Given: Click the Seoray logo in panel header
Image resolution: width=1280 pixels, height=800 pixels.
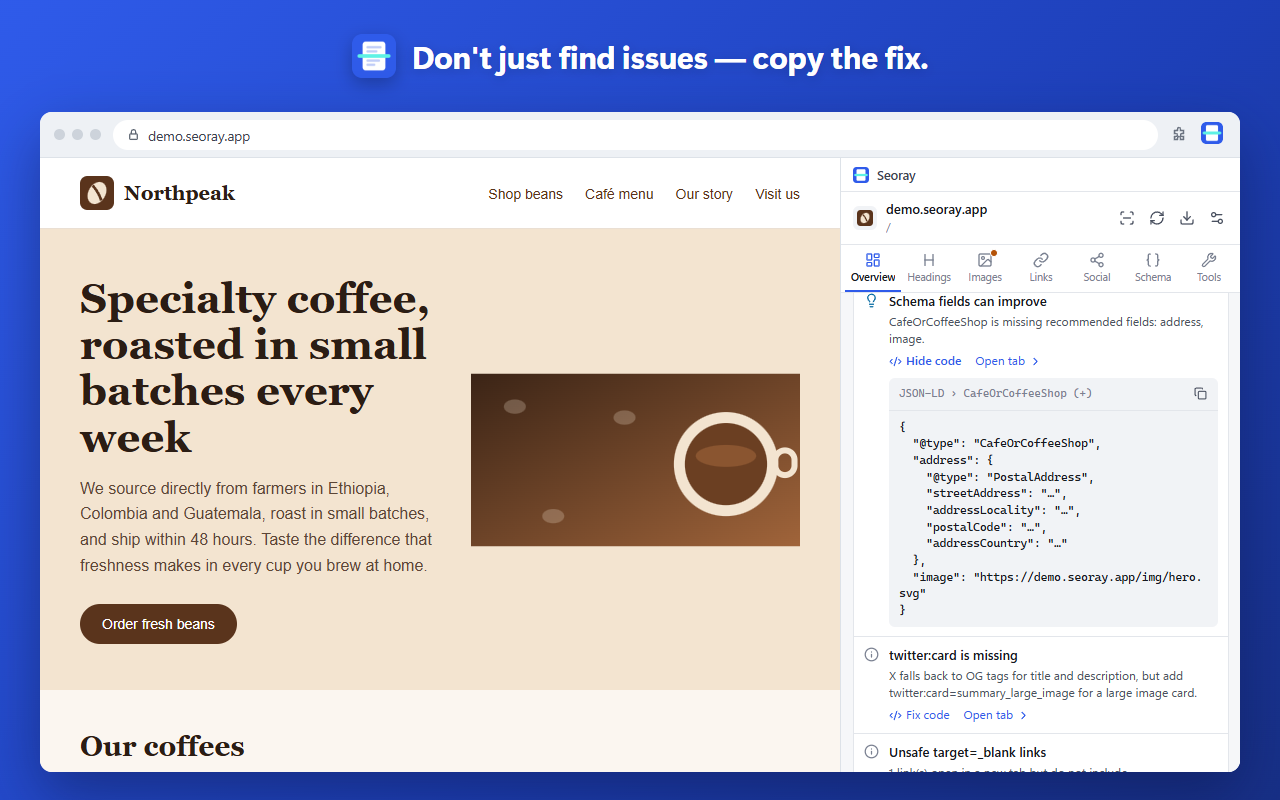Looking at the screenshot, I should [861, 175].
